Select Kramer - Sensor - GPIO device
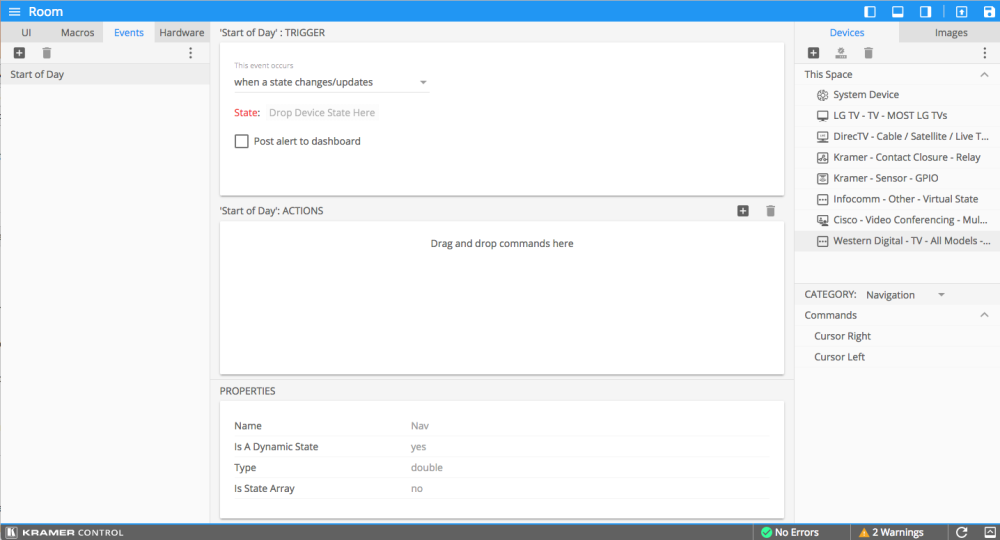The image size is (1000, 540). pyautogui.click(x=897, y=178)
